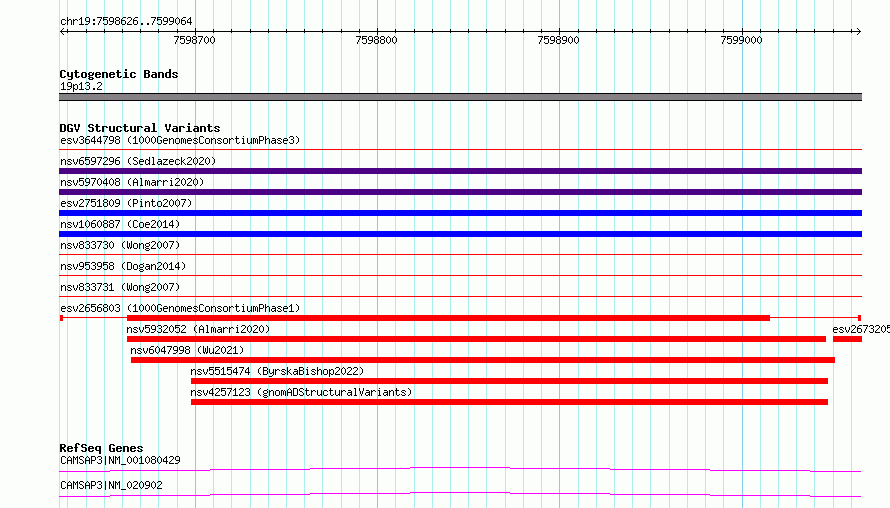Viewport: 890px width, 508px height.
Task: Open variant esv3644798 (1000GenomesConsortiumPhase3)
Action: click(x=180, y=140)
